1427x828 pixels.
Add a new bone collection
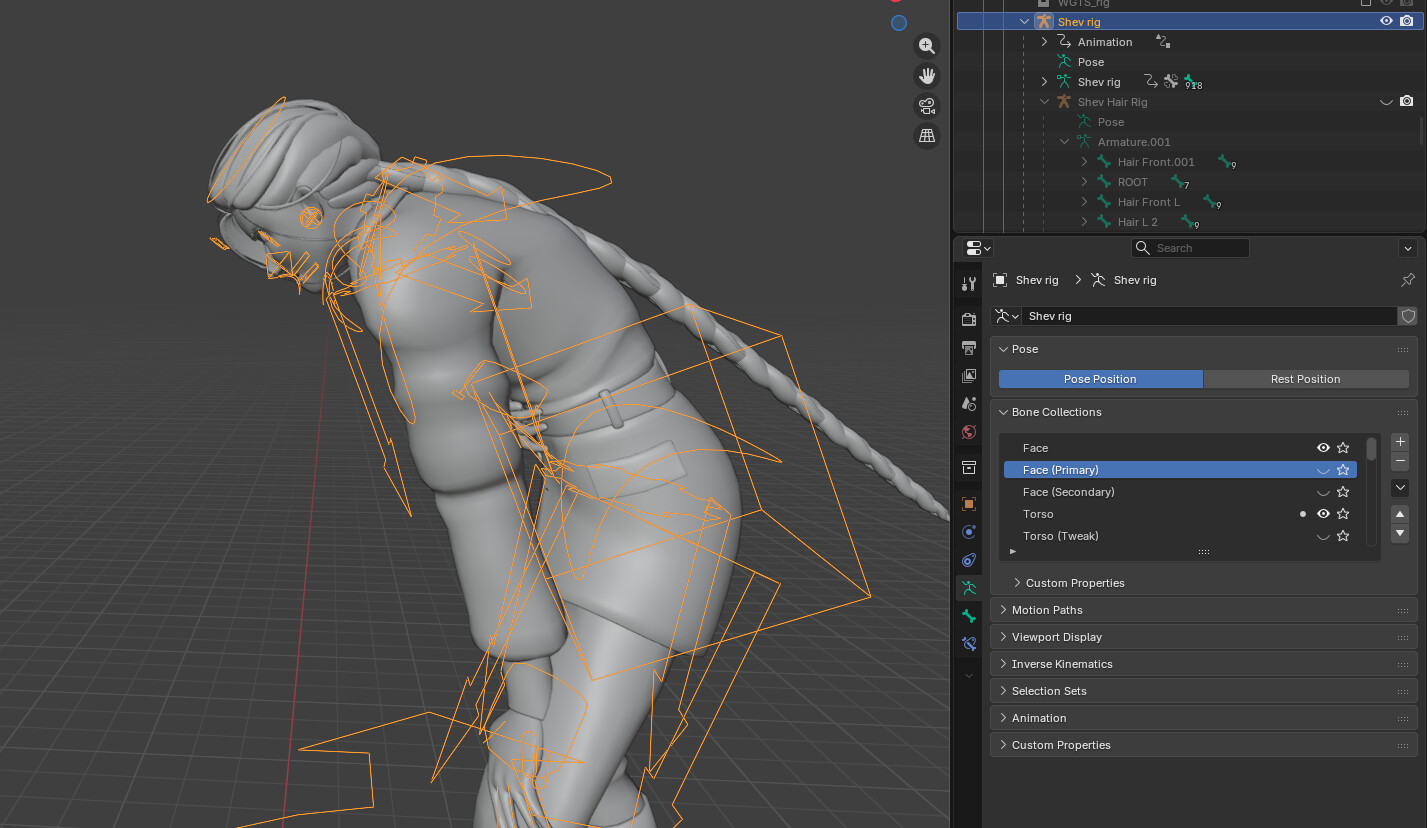(x=1400, y=441)
